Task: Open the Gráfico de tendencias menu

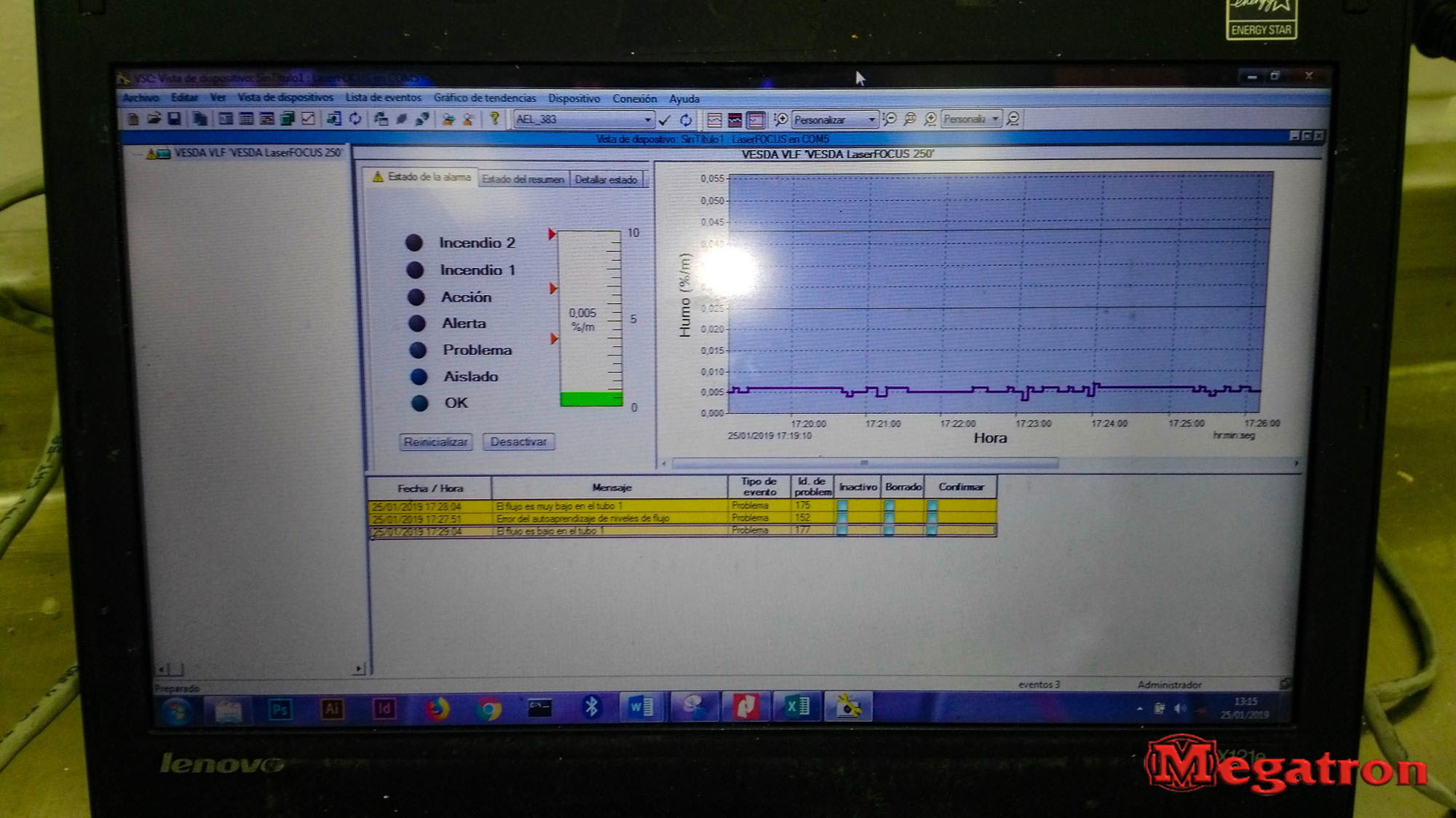Action: (x=485, y=98)
